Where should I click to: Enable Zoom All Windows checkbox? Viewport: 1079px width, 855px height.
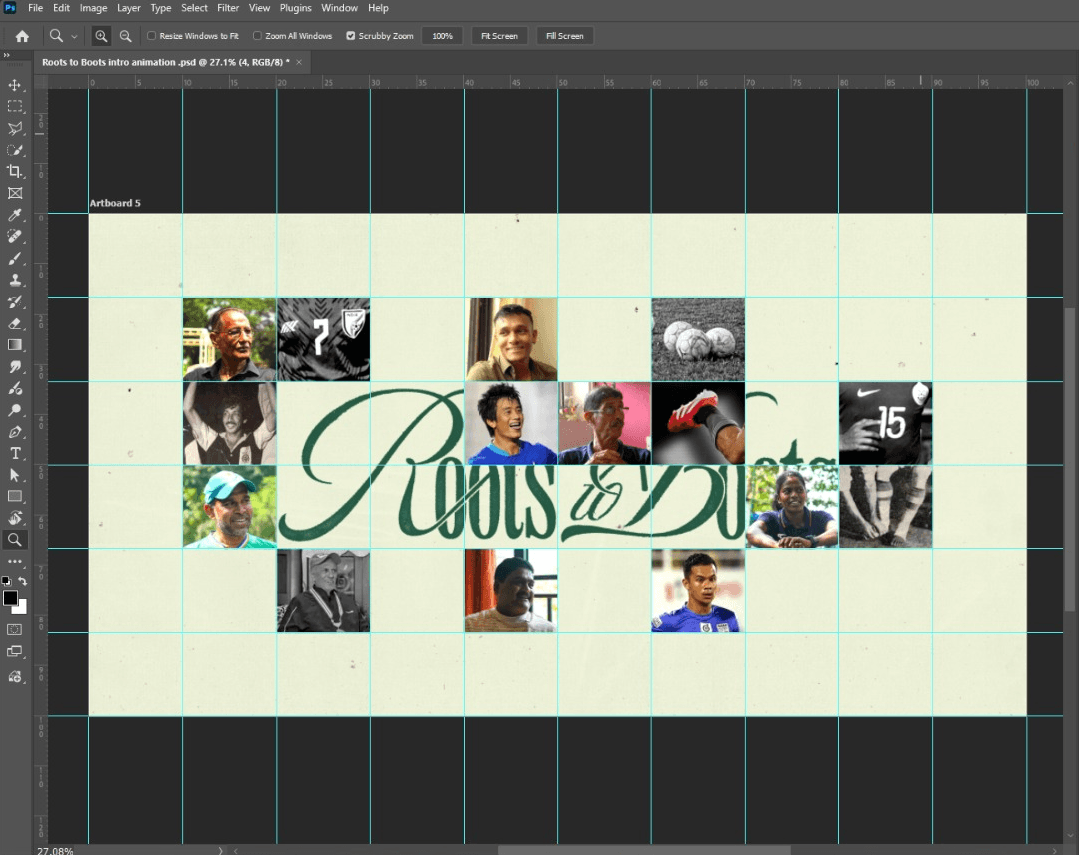coord(257,36)
